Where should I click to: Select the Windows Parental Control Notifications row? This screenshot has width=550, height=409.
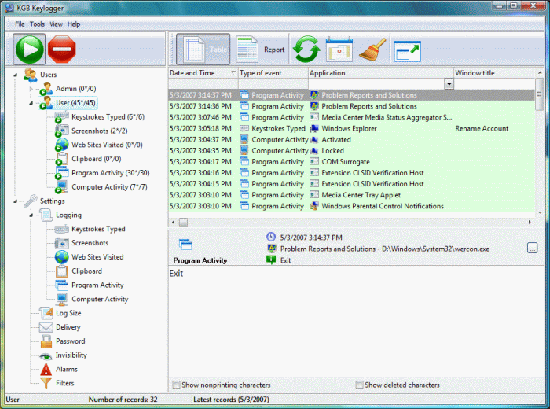pos(351,206)
